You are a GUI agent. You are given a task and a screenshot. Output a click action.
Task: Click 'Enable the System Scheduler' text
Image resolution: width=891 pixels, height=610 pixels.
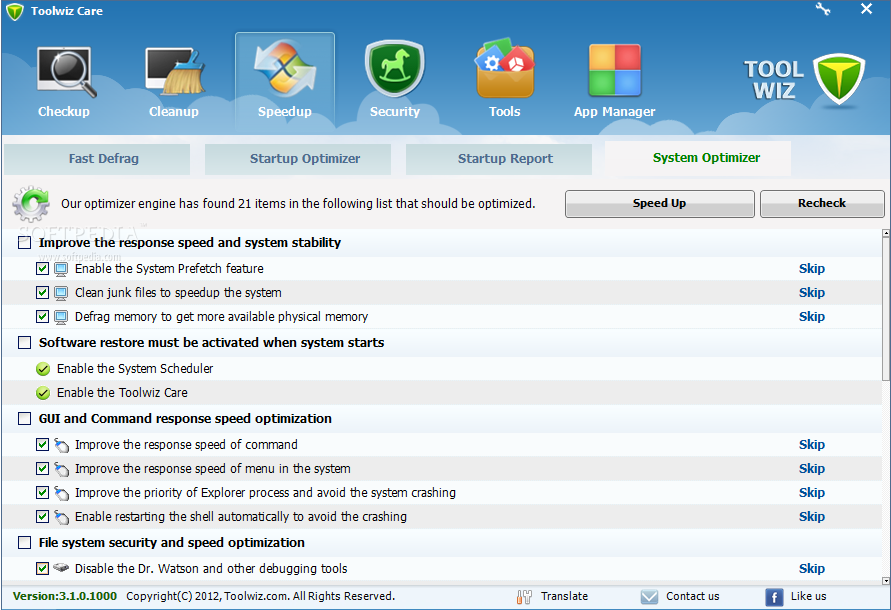[135, 369]
